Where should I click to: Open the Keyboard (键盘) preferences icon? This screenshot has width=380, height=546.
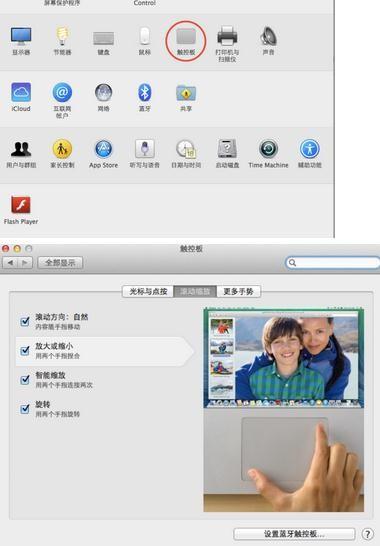point(103,38)
